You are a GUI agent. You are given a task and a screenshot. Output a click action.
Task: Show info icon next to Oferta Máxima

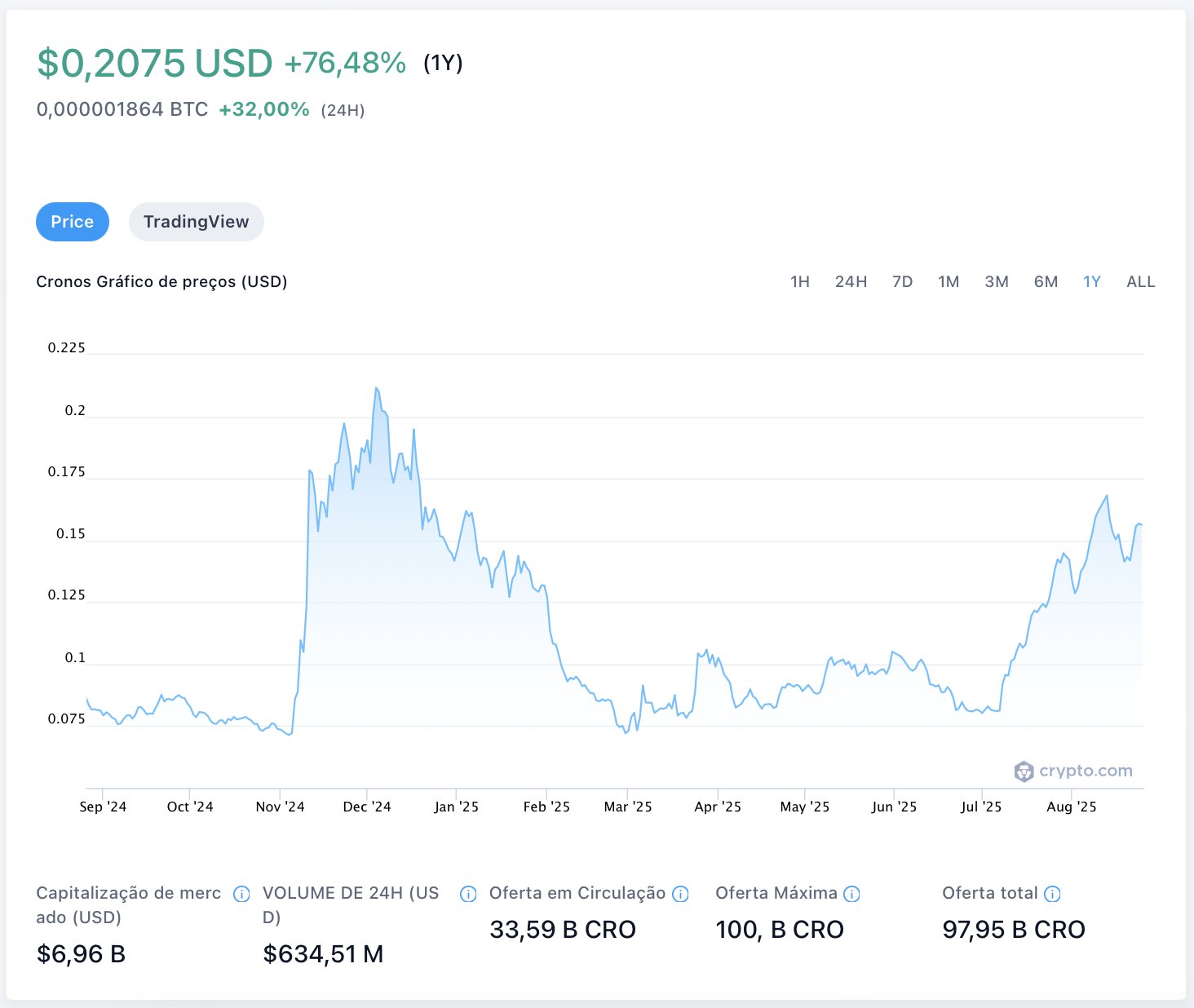tap(851, 894)
